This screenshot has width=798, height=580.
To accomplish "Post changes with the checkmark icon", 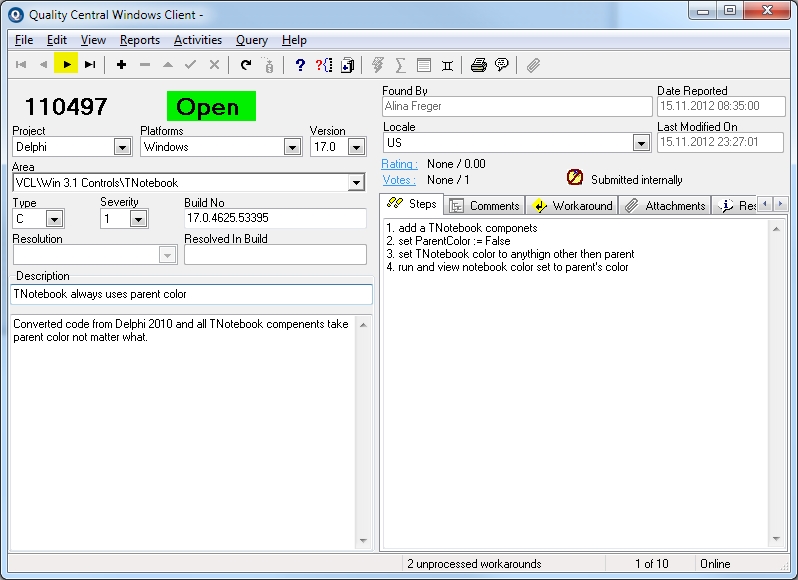I will [191, 65].
